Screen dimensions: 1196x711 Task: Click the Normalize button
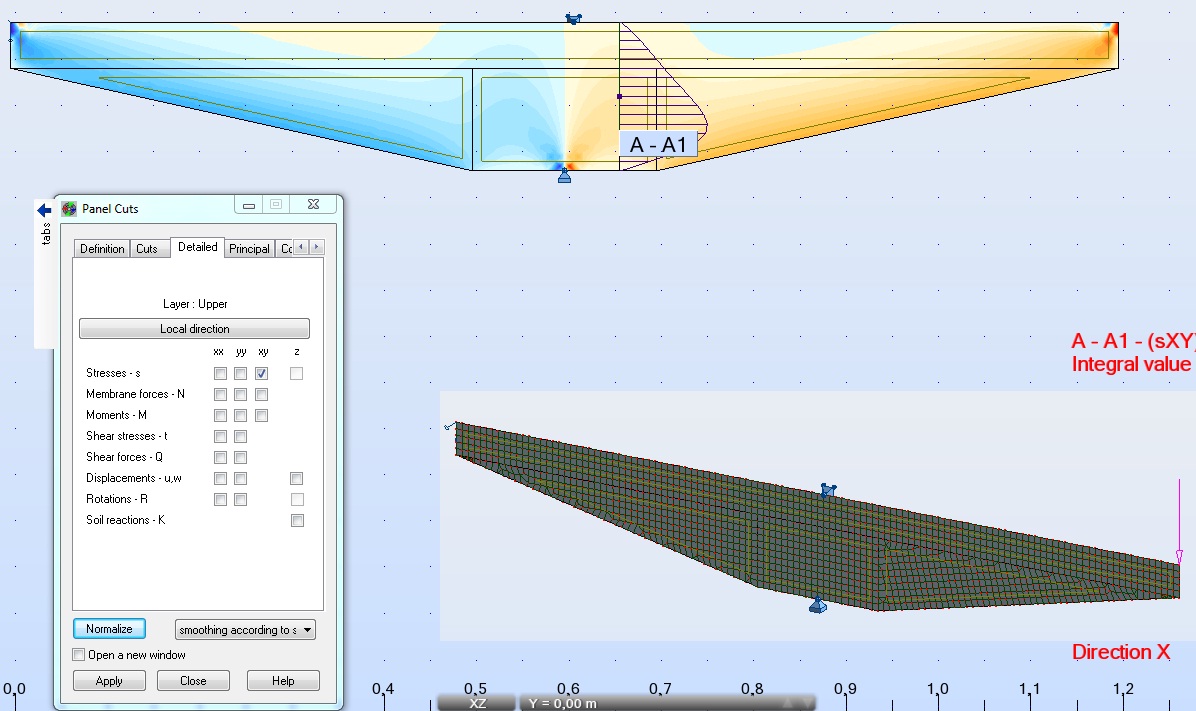point(109,629)
